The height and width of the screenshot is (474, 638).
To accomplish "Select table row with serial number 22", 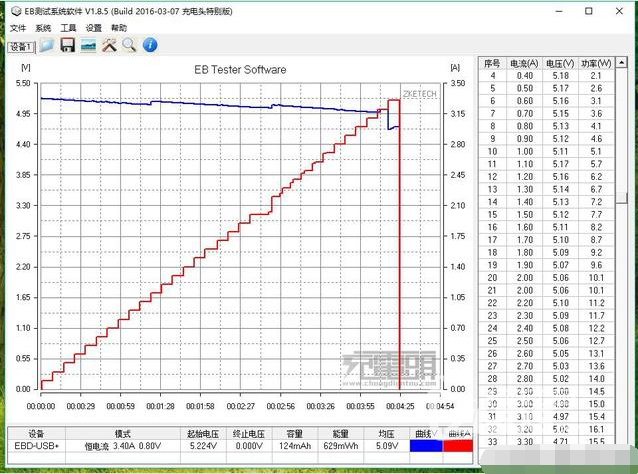I will coord(546,303).
